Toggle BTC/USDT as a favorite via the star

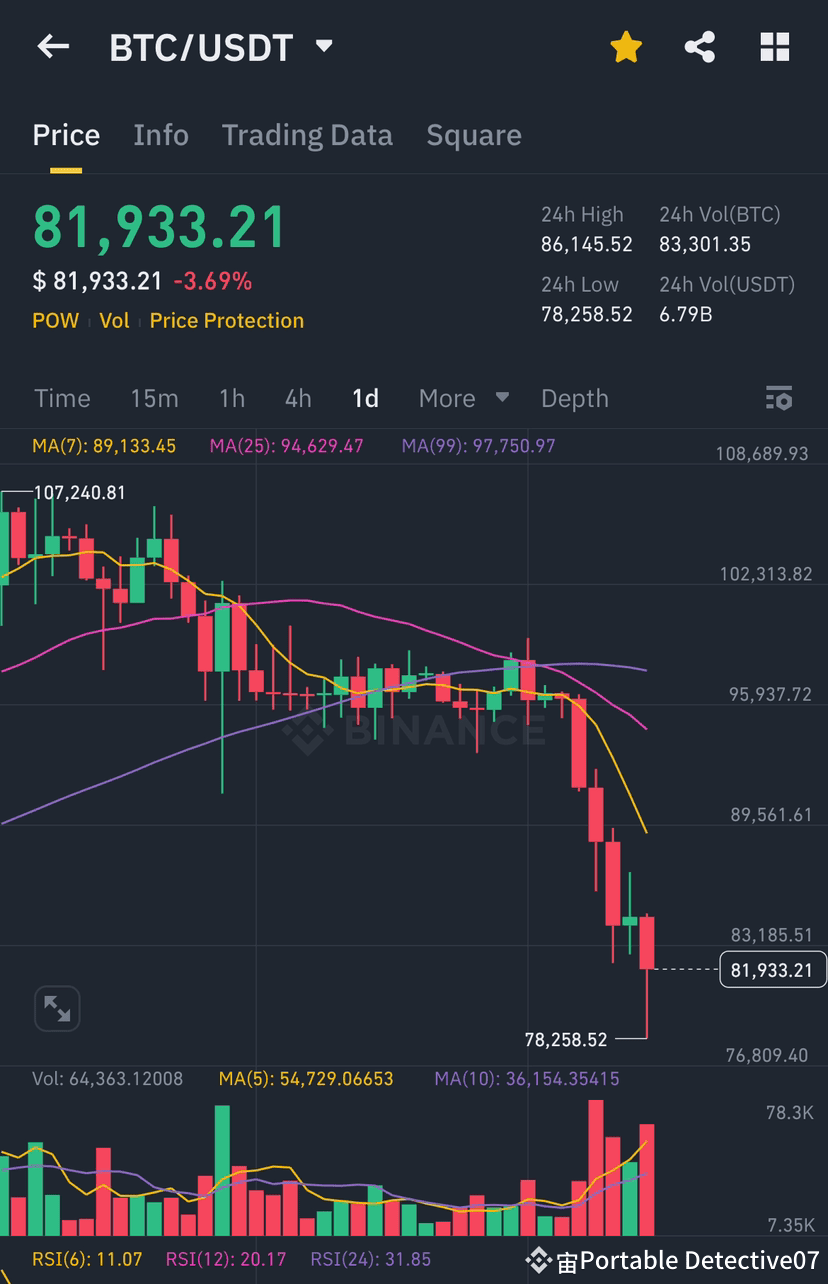(x=626, y=46)
